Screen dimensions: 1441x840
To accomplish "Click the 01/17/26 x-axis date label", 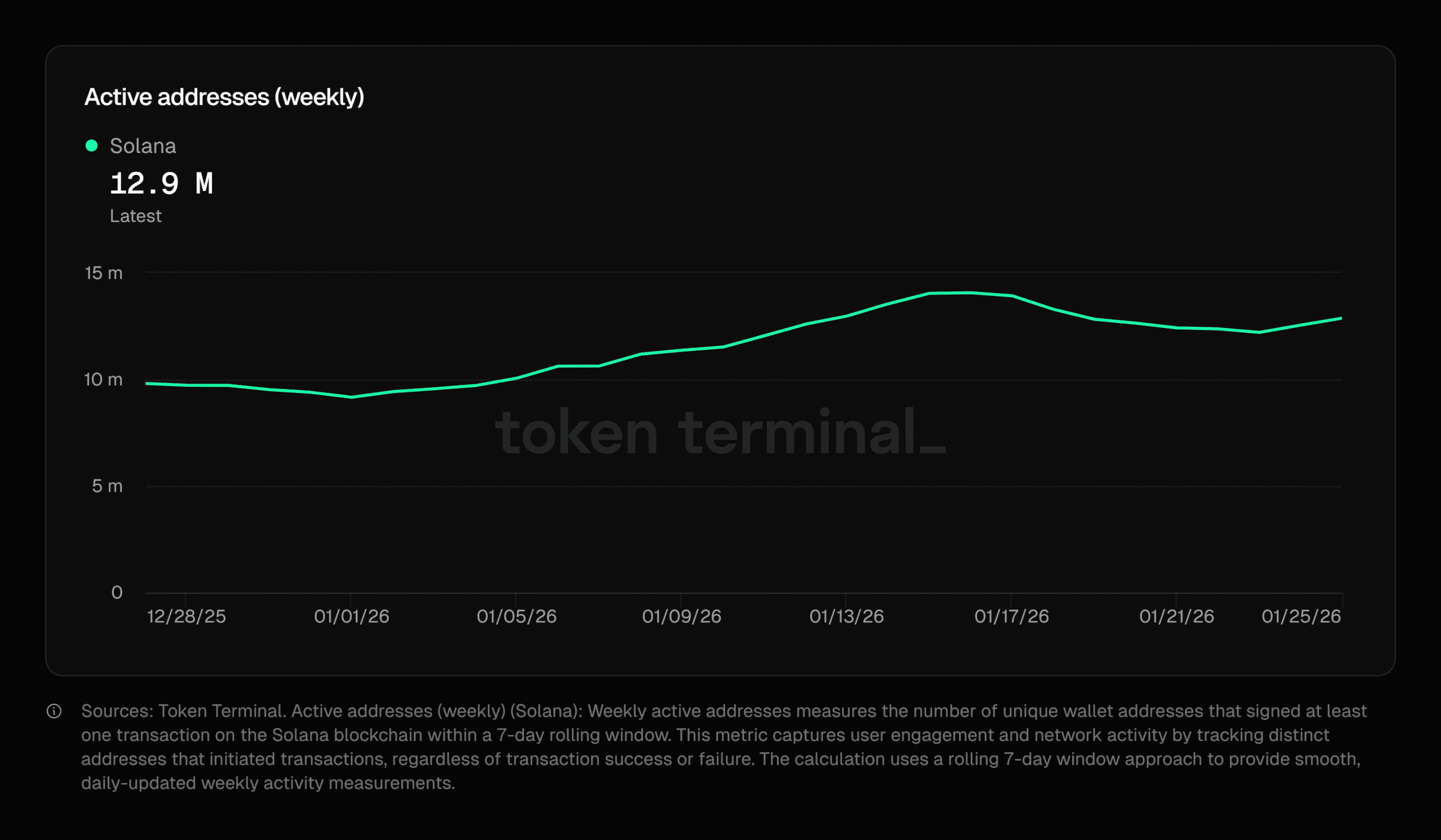I will (x=1011, y=617).
